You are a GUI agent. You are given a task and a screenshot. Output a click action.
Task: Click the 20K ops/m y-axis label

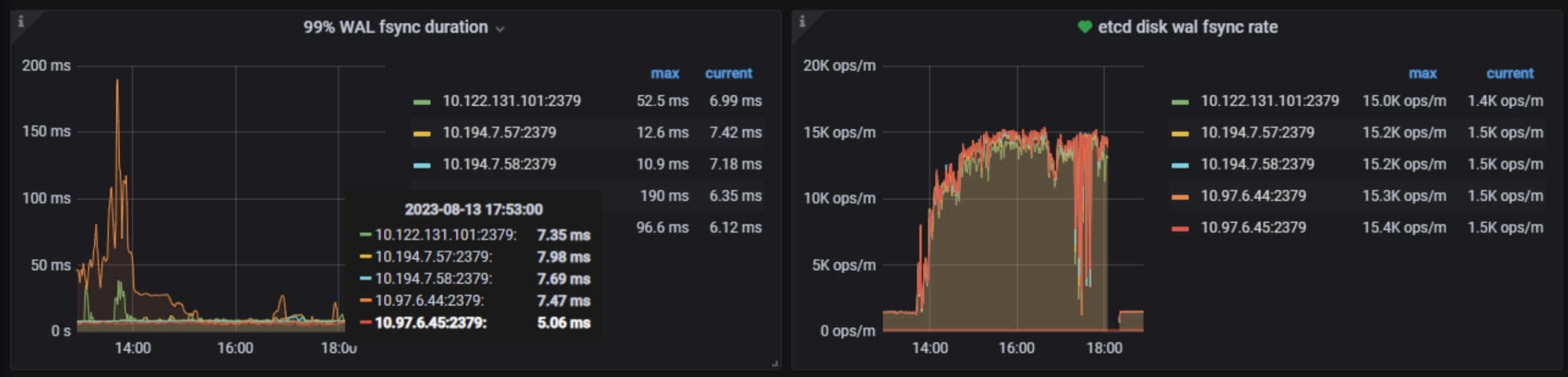tap(839, 66)
